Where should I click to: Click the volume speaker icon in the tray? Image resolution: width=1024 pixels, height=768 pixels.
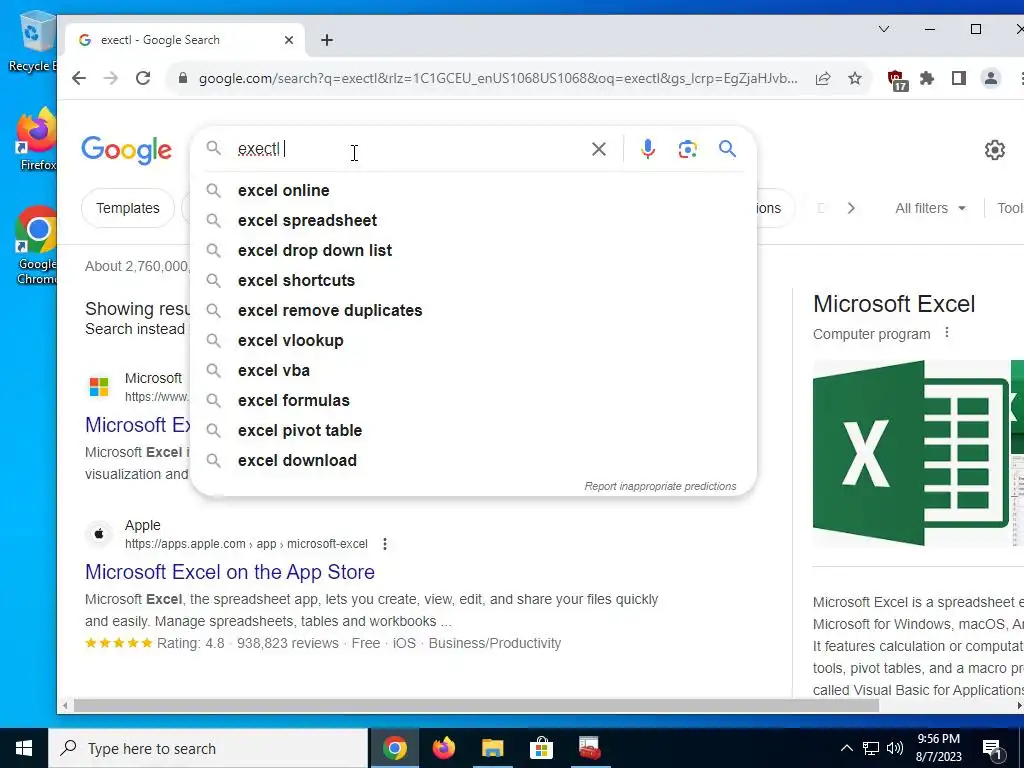tap(895, 748)
